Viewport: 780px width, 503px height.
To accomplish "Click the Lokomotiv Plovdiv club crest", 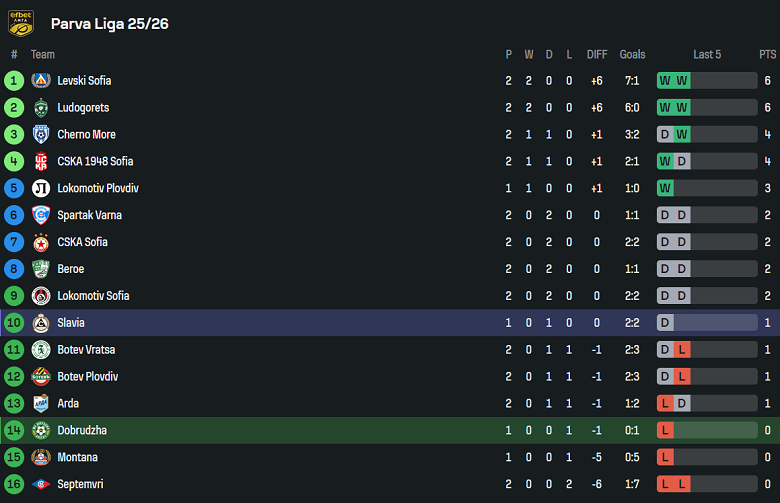I will coord(41,189).
